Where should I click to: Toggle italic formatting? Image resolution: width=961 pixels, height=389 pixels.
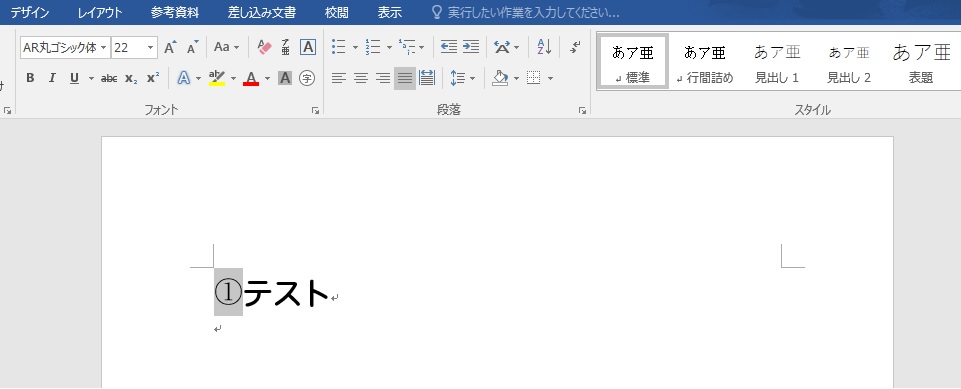tap(52, 78)
